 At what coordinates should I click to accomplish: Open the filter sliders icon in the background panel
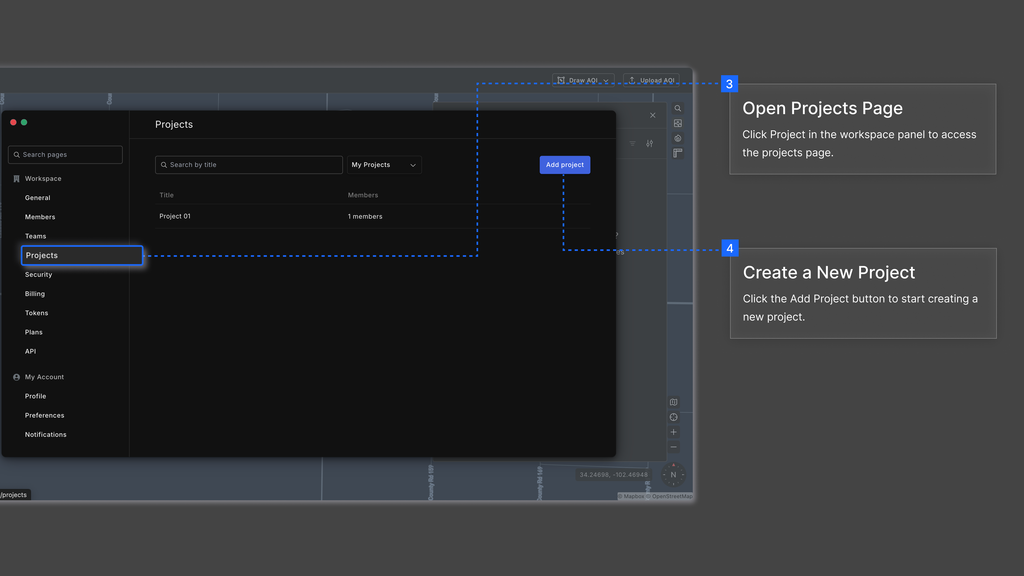649,144
